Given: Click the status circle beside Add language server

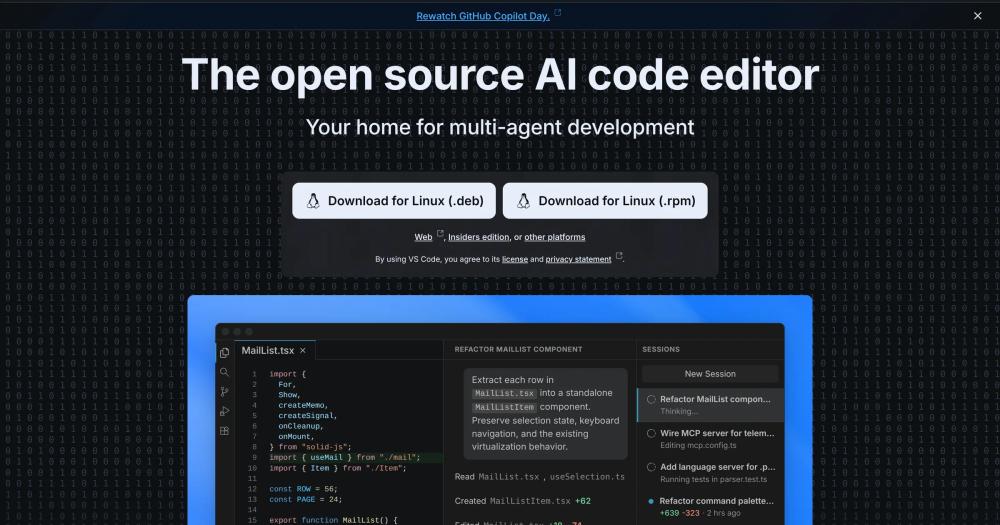Looking at the screenshot, I should pos(651,467).
